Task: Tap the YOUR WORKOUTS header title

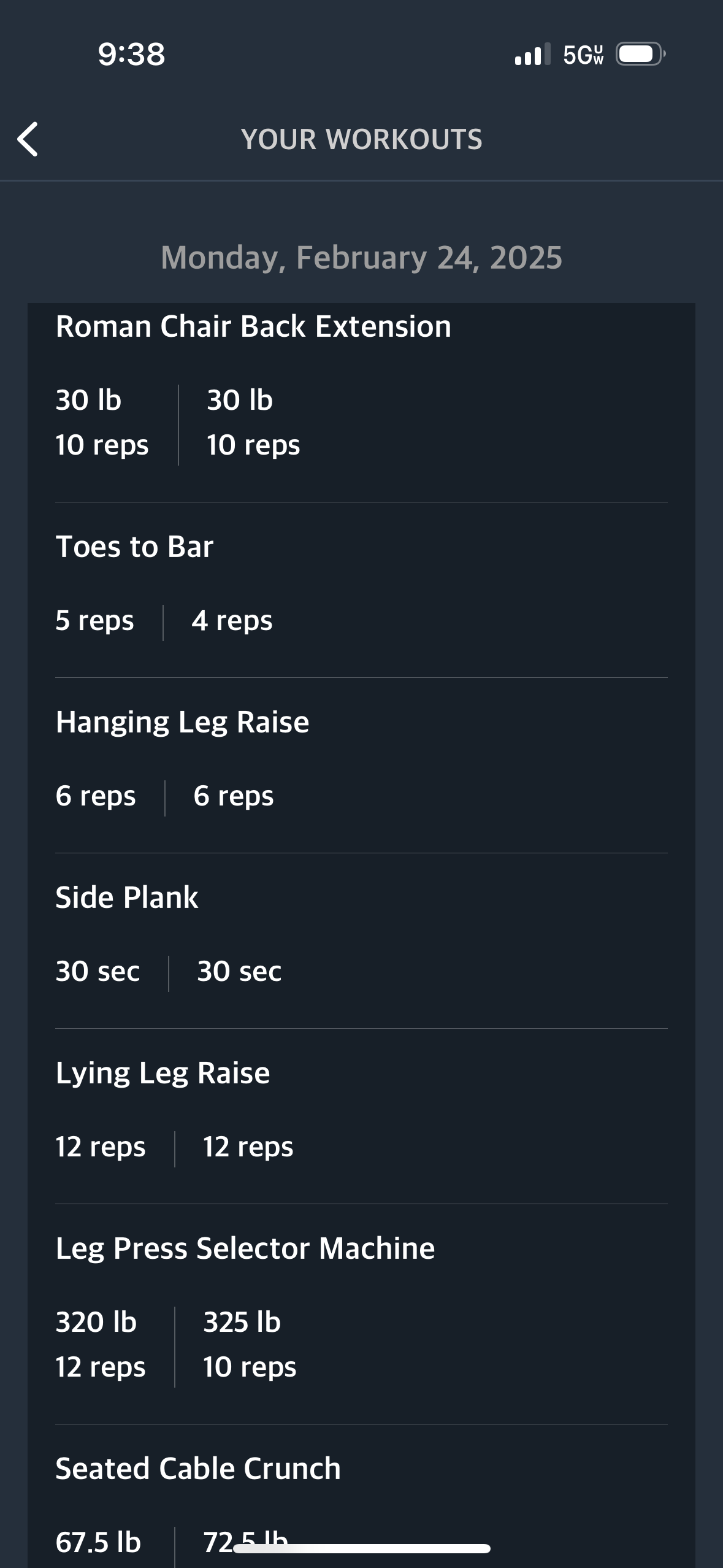Action: 361,139
